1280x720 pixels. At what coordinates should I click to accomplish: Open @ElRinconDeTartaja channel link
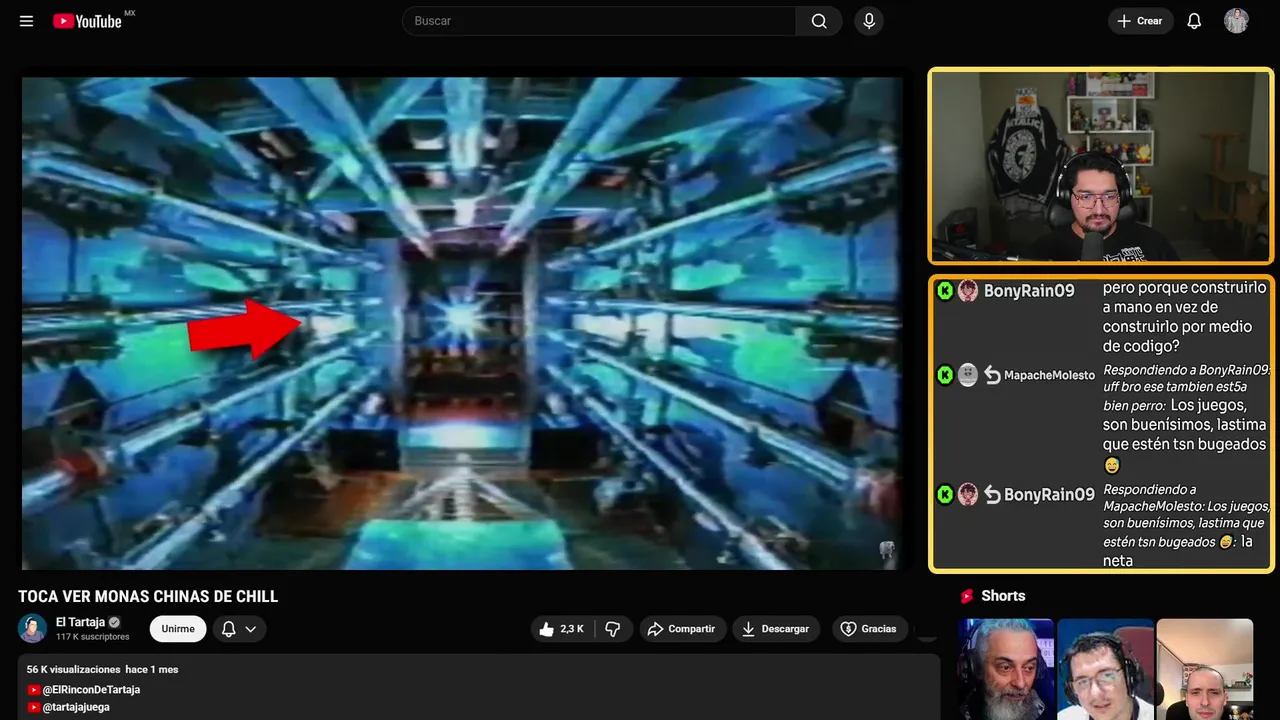(91, 690)
